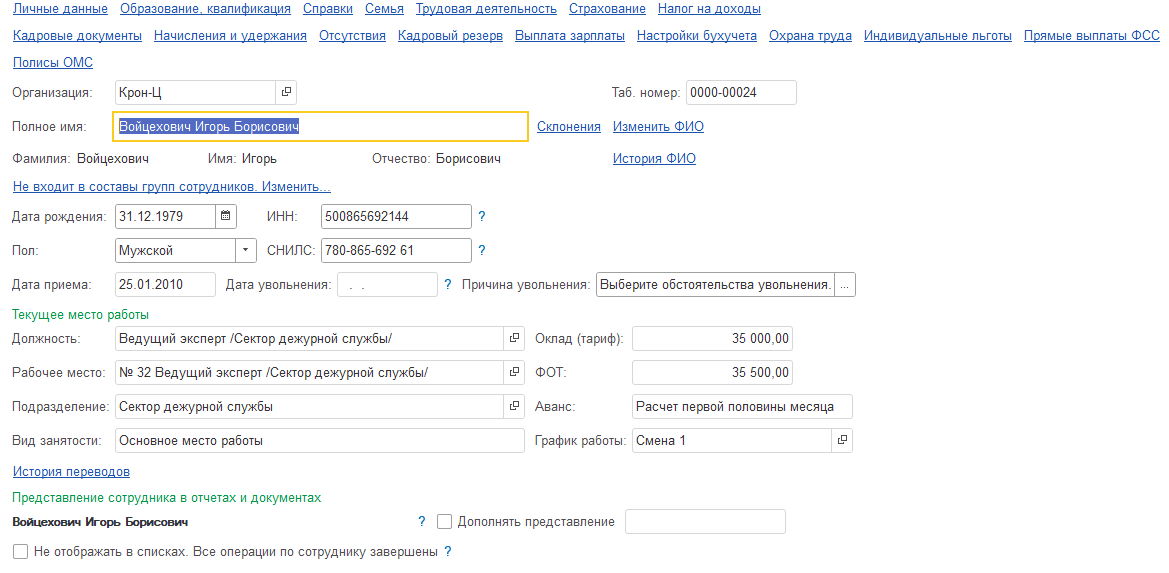Screen dimensions: 1169x573
Task: Open calendar picker for Дата рождения
Action: tap(226, 216)
